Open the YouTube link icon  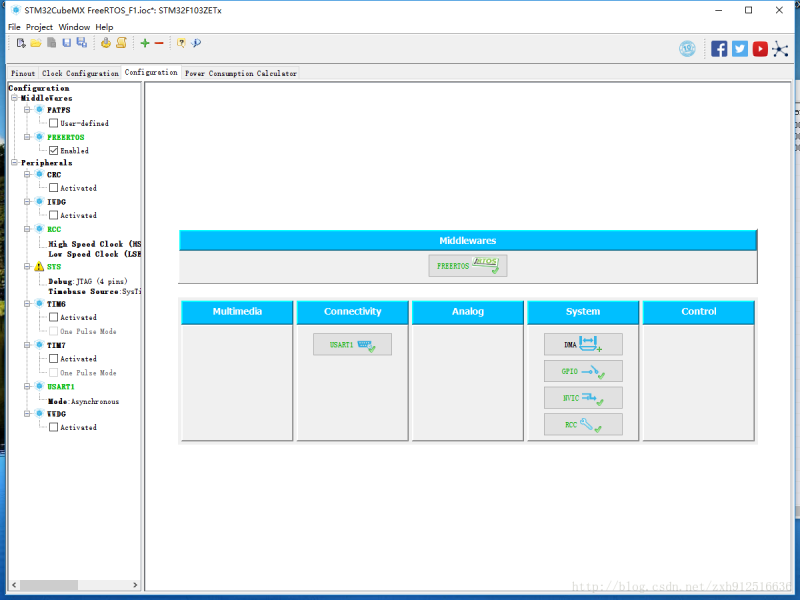click(x=760, y=49)
